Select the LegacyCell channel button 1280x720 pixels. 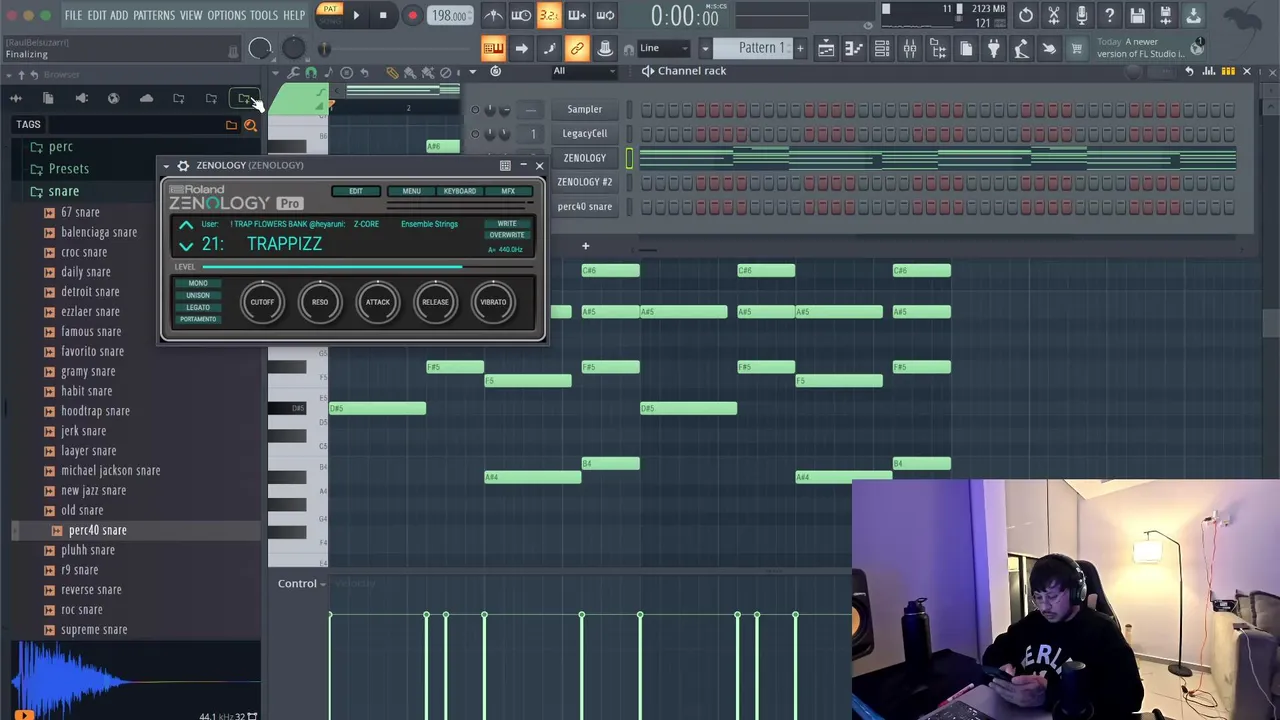tap(584, 133)
